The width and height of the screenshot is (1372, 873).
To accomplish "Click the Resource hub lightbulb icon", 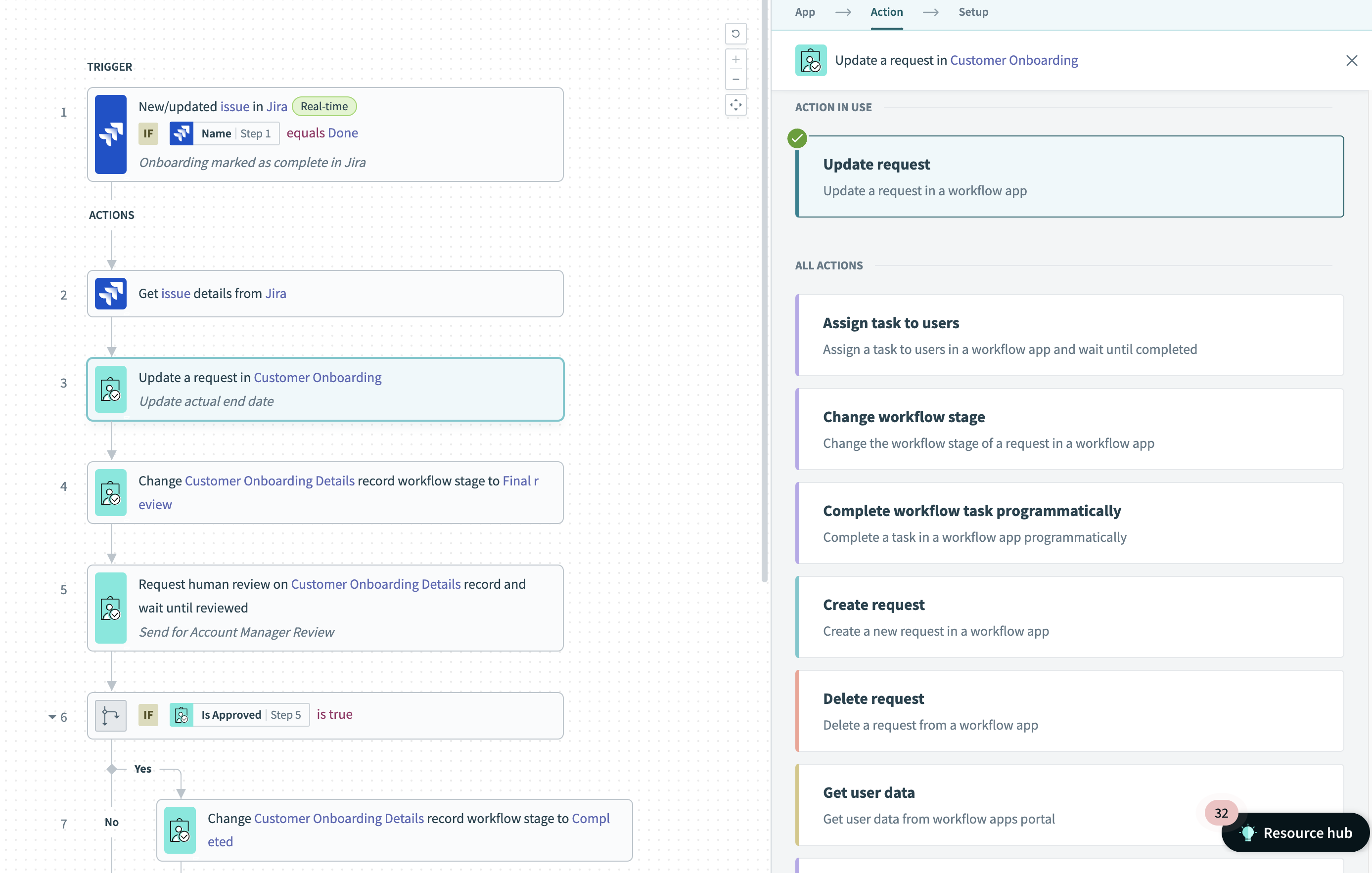I will tap(1249, 832).
